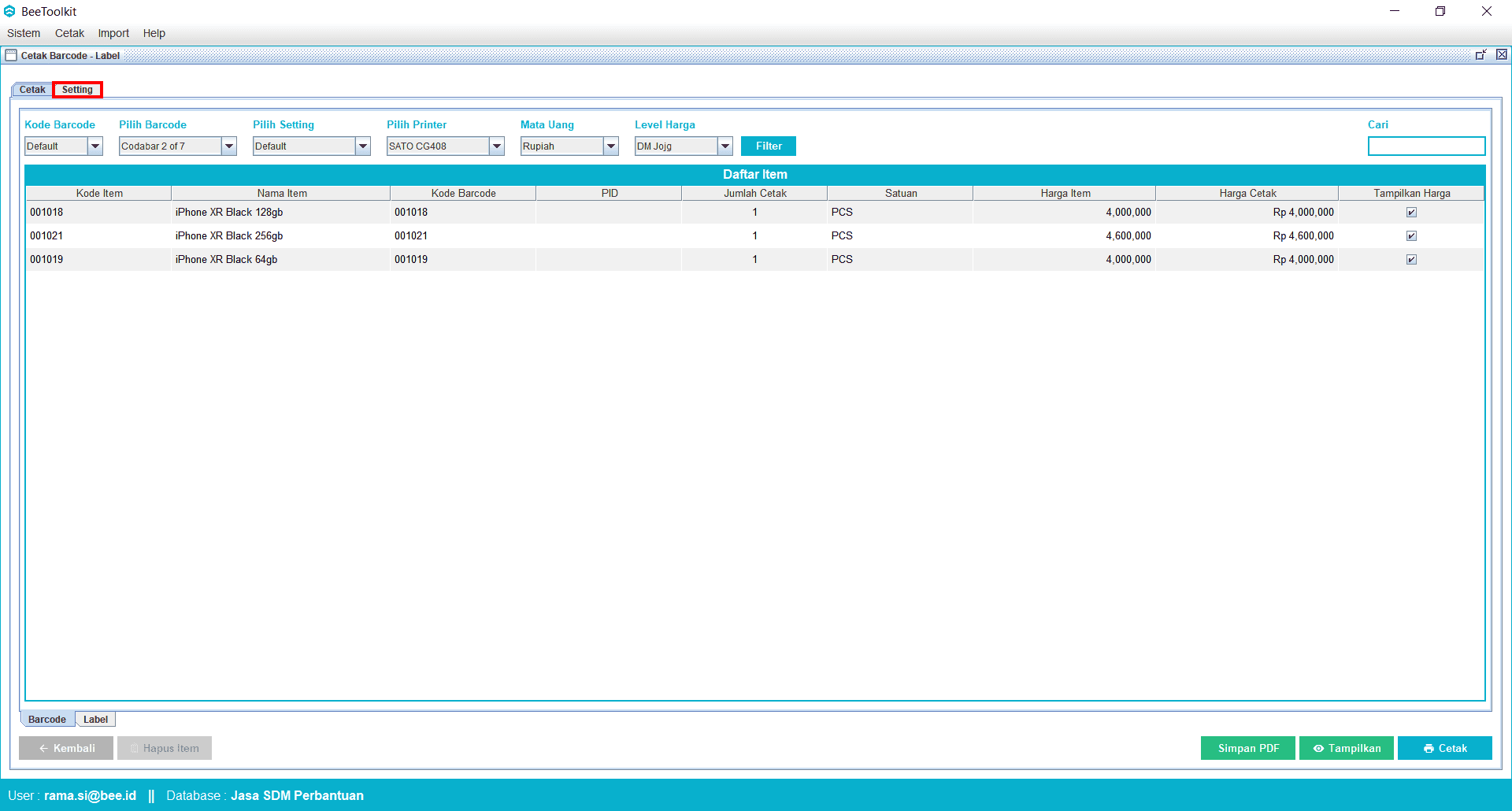This screenshot has height=811, width=1512.
Task: Close the Cetak Barcode - Label panel
Action: point(1502,54)
